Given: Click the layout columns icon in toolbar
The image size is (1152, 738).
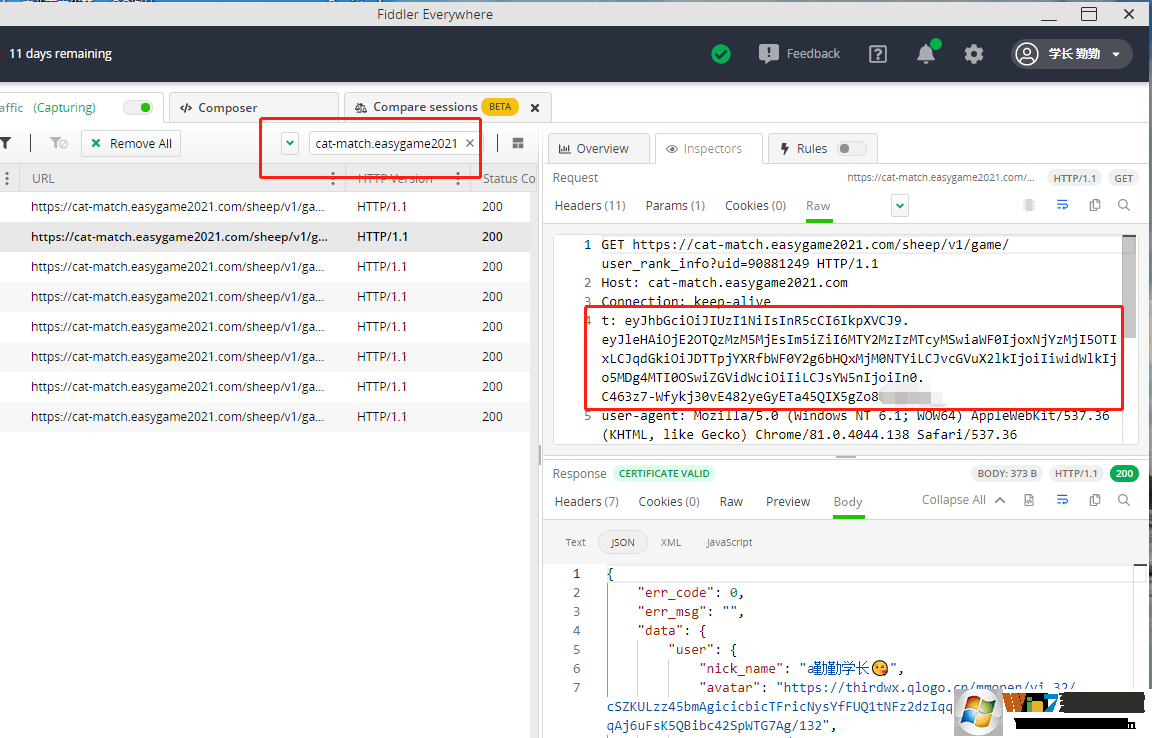Looking at the screenshot, I should [518, 143].
